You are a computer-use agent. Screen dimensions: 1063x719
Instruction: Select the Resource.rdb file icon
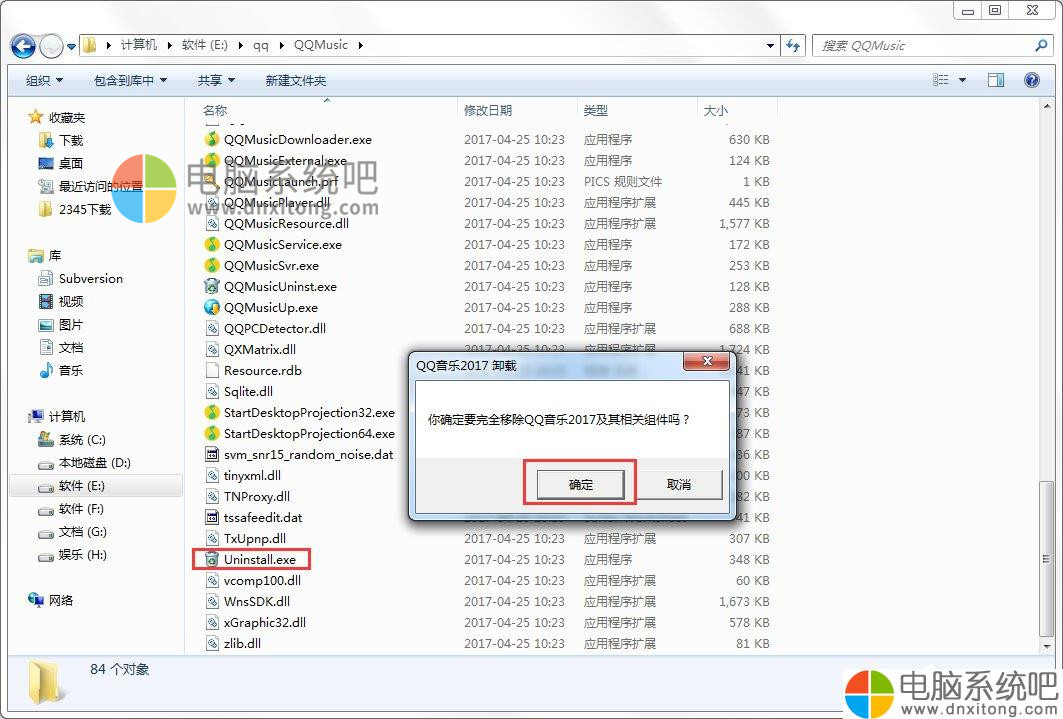coord(212,371)
